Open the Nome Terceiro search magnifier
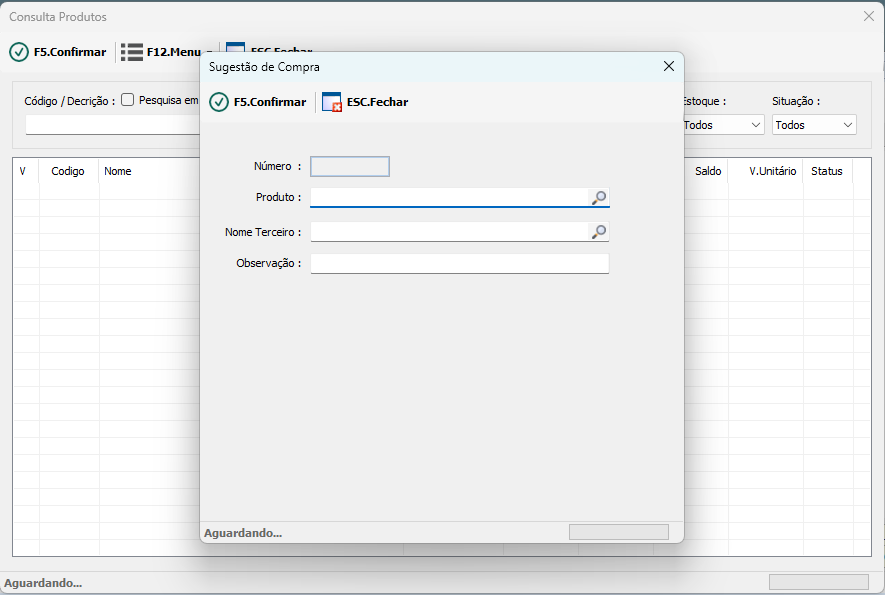 click(599, 232)
